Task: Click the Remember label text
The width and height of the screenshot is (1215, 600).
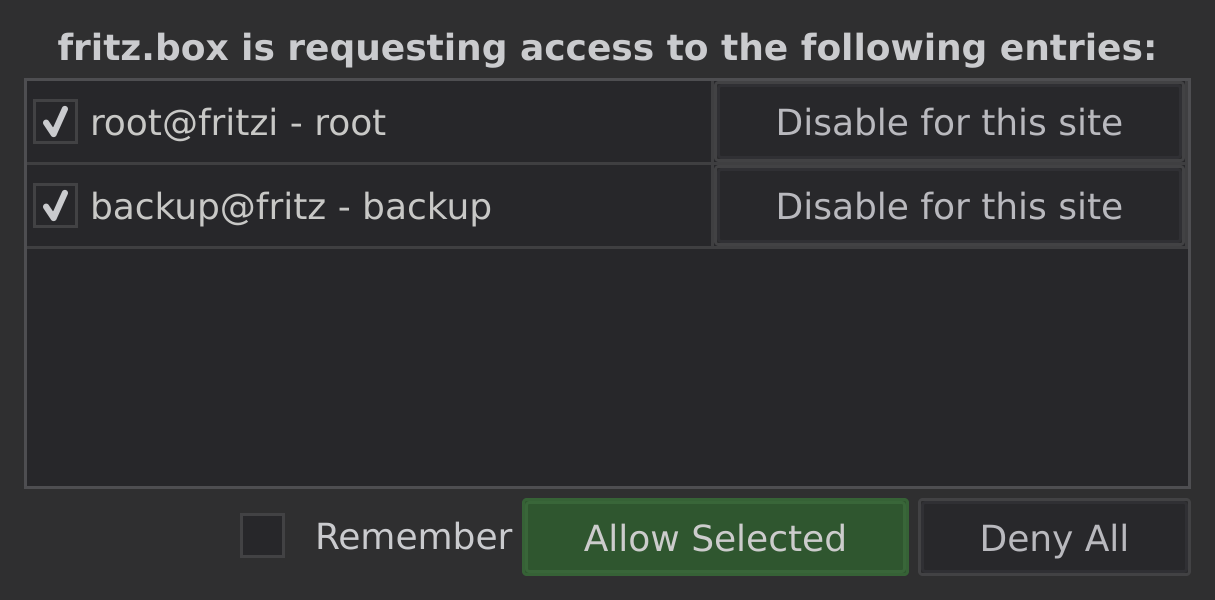Action: coord(413,537)
